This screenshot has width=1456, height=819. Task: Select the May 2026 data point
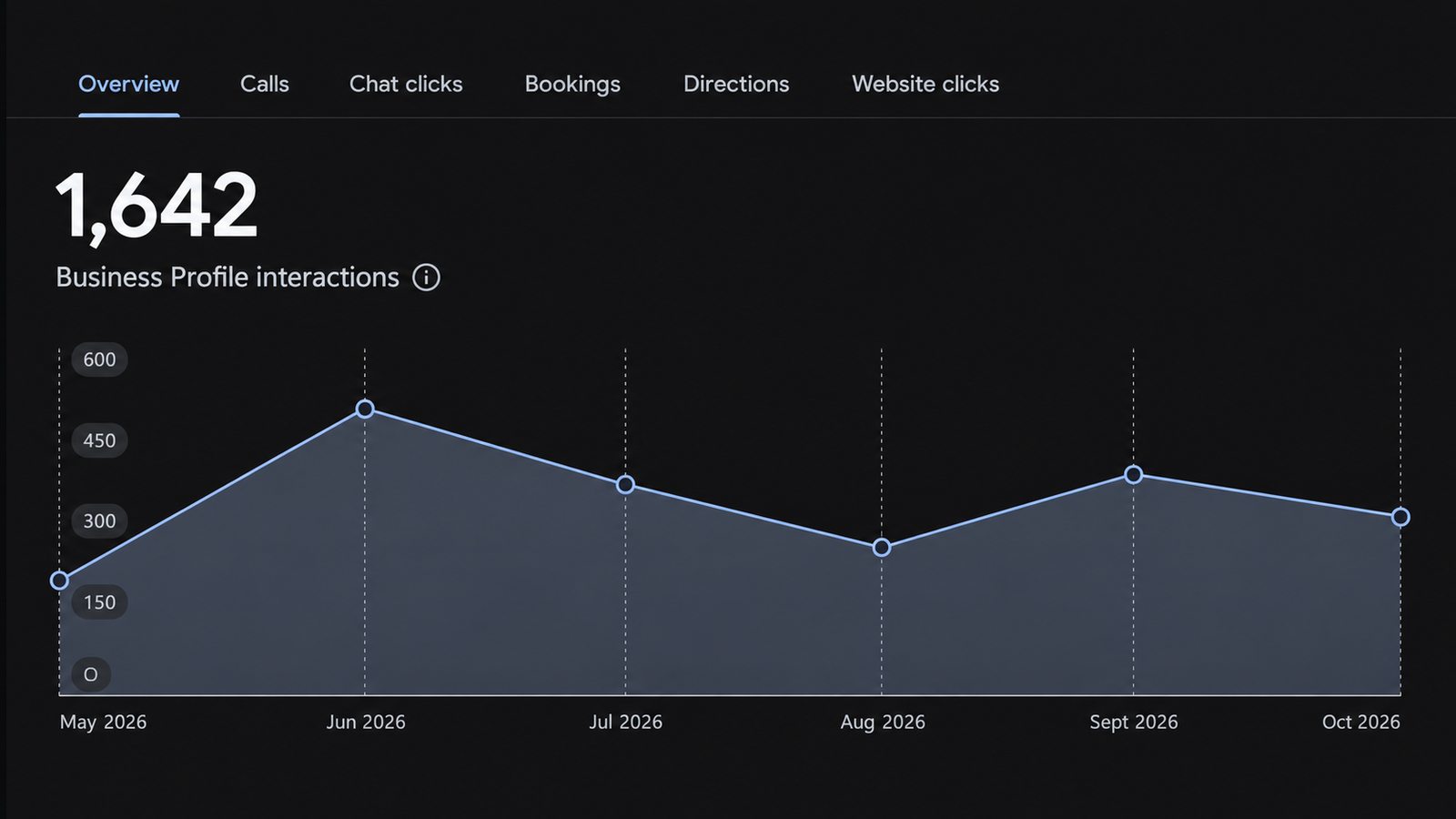pyautogui.click(x=59, y=581)
